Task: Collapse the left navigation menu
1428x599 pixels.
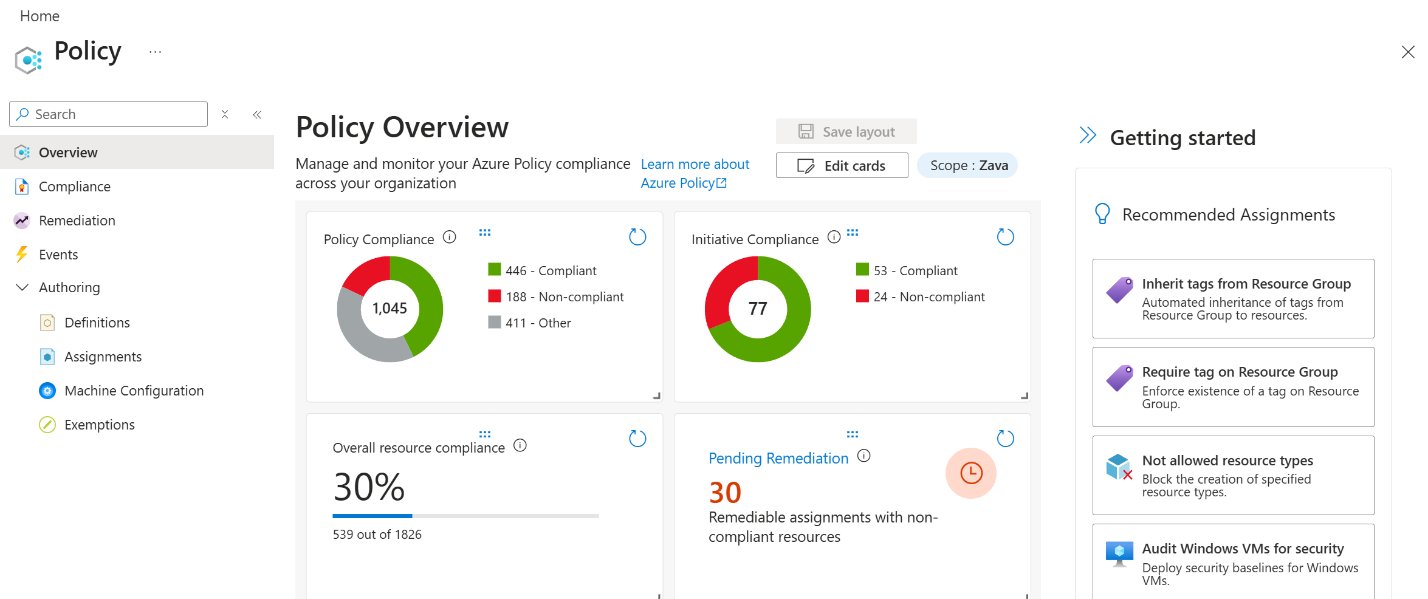Action: [256, 114]
